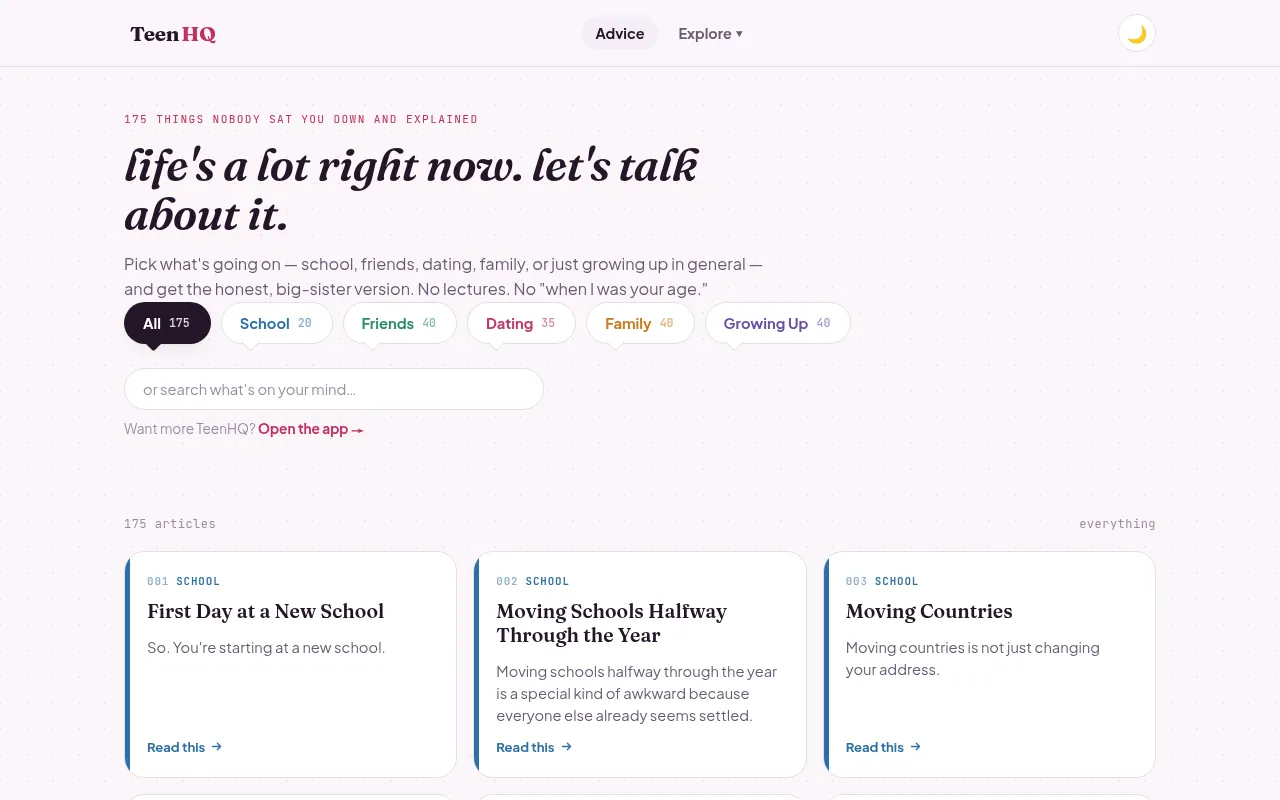The height and width of the screenshot is (800, 1280).
Task: Open Moving Schools Halfway Through the Year title
Action: point(612,623)
